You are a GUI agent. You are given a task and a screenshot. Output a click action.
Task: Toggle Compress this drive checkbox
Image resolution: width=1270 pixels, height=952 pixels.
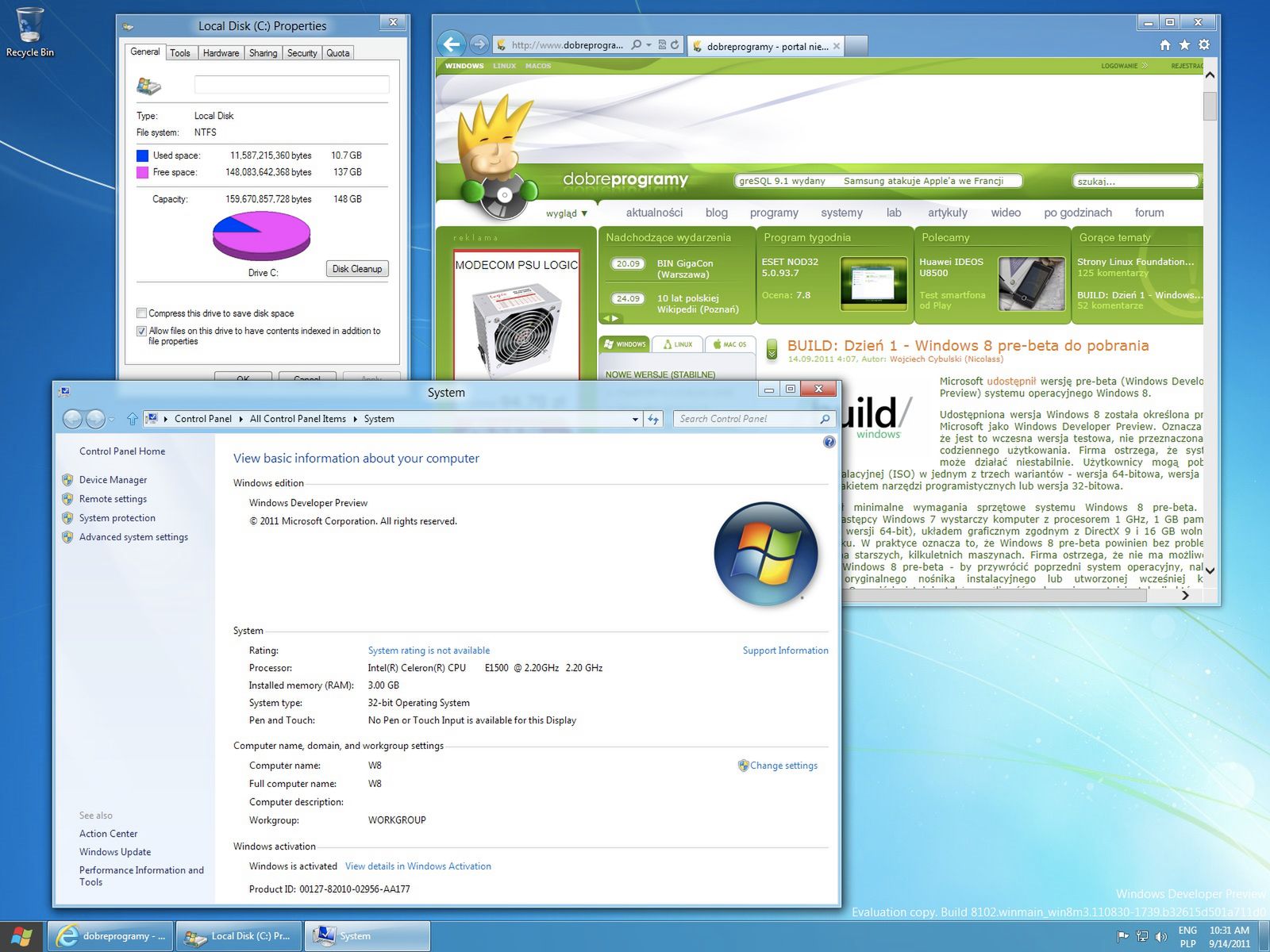[141, 313]
